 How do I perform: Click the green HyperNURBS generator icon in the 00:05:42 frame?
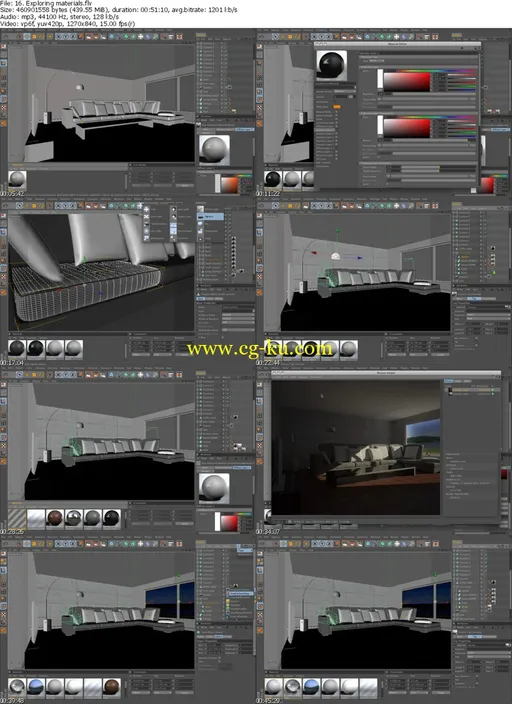(126, 36)
